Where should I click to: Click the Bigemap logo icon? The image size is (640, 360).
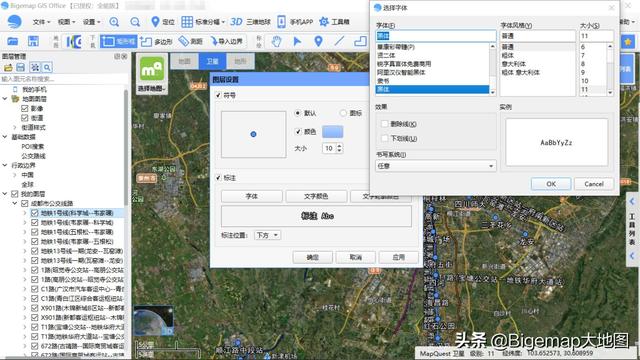[x=15, y=22]
